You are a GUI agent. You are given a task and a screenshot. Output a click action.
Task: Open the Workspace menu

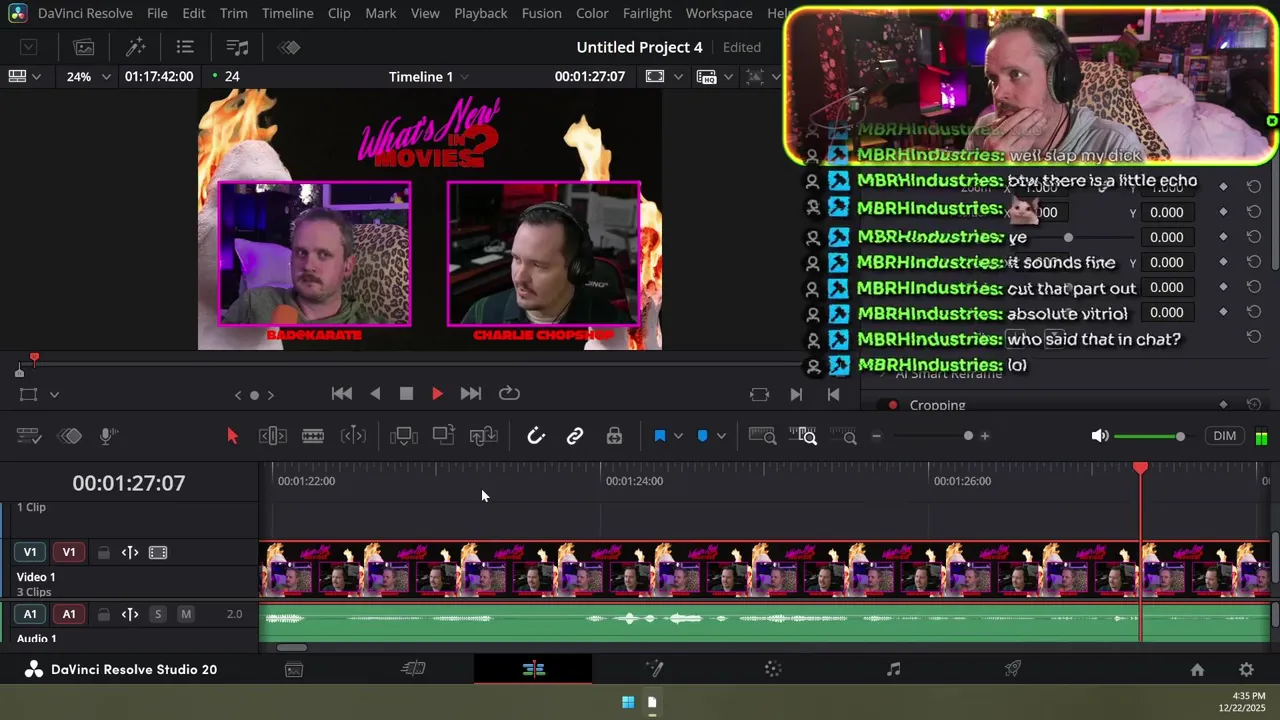coord(719,13)
